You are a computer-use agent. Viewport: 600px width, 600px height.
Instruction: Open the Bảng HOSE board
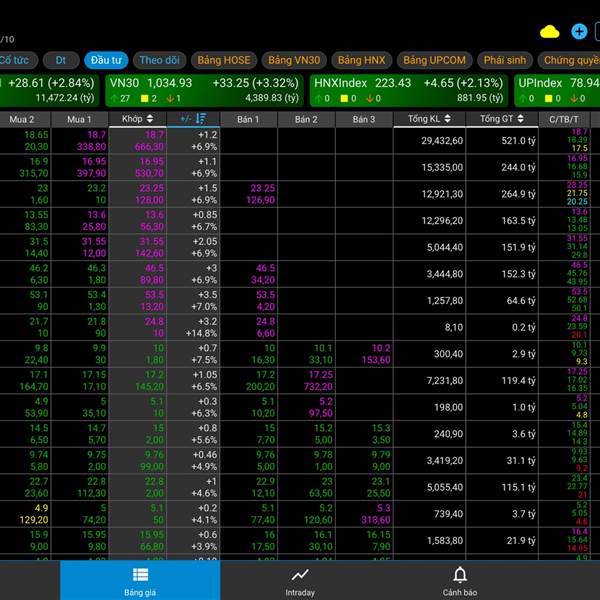point(224,60)
